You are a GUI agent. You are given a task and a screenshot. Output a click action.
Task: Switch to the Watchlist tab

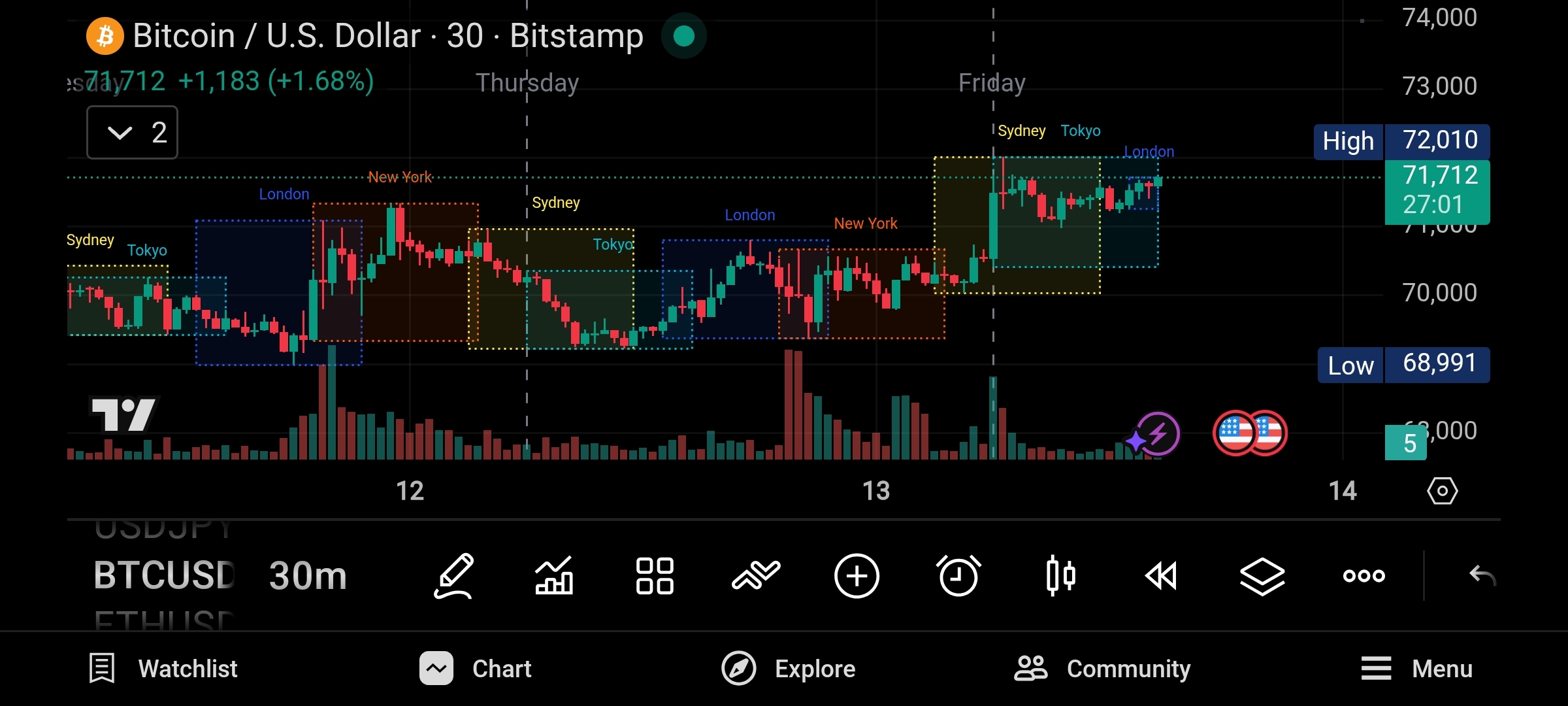coord(163,669)
